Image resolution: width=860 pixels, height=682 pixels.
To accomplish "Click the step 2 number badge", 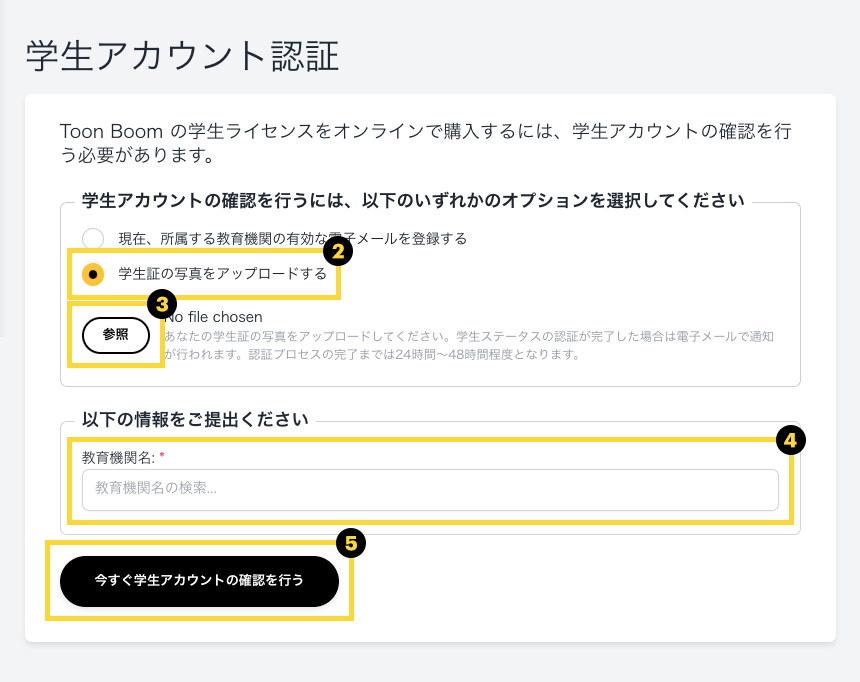I will (x=339, y=251).
